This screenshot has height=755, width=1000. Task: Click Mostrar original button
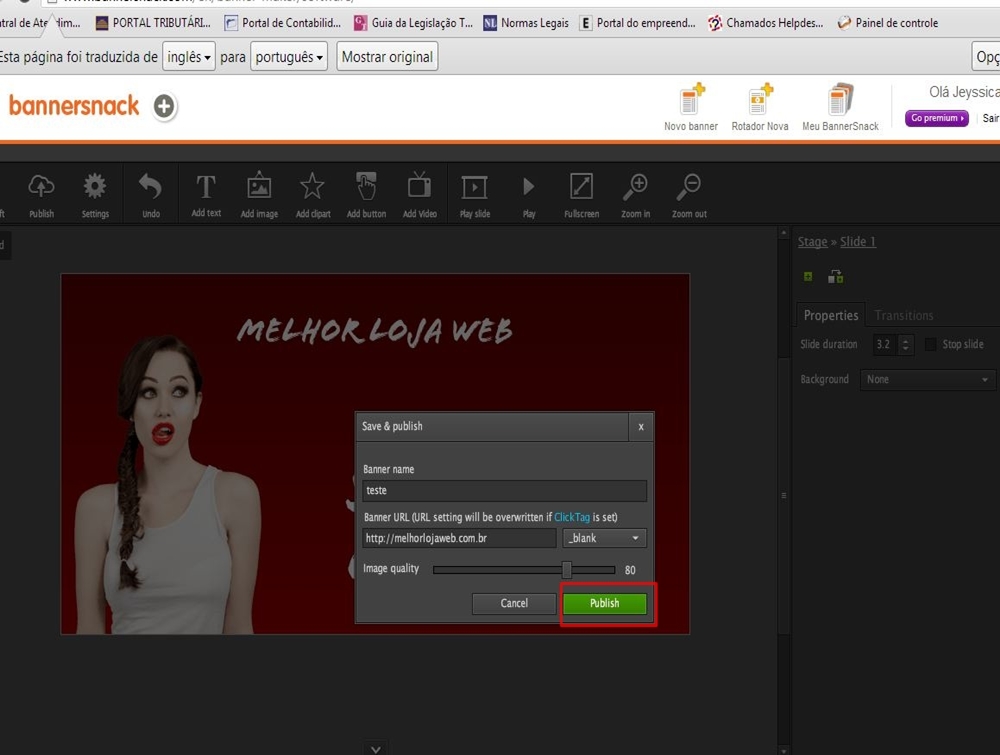(x=387, y=57)
